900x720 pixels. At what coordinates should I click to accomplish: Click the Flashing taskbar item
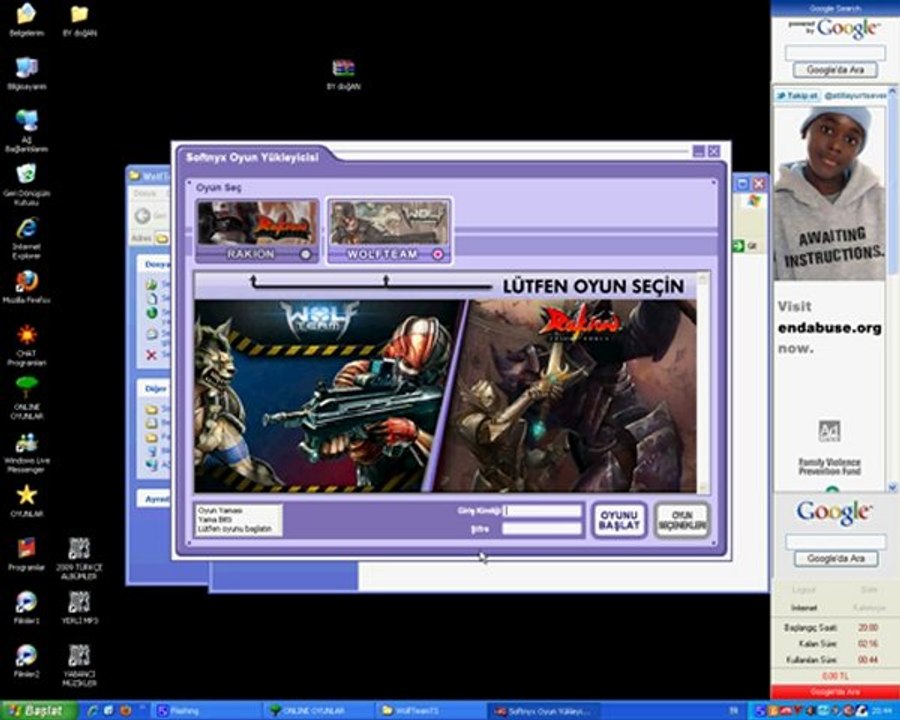[207, 711]
